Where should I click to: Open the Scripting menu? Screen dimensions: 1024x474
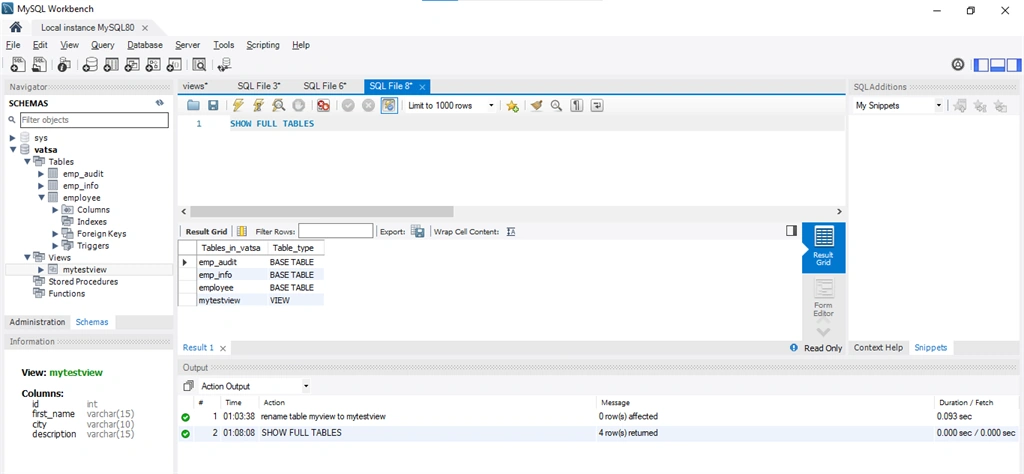[x=263, y=45]
